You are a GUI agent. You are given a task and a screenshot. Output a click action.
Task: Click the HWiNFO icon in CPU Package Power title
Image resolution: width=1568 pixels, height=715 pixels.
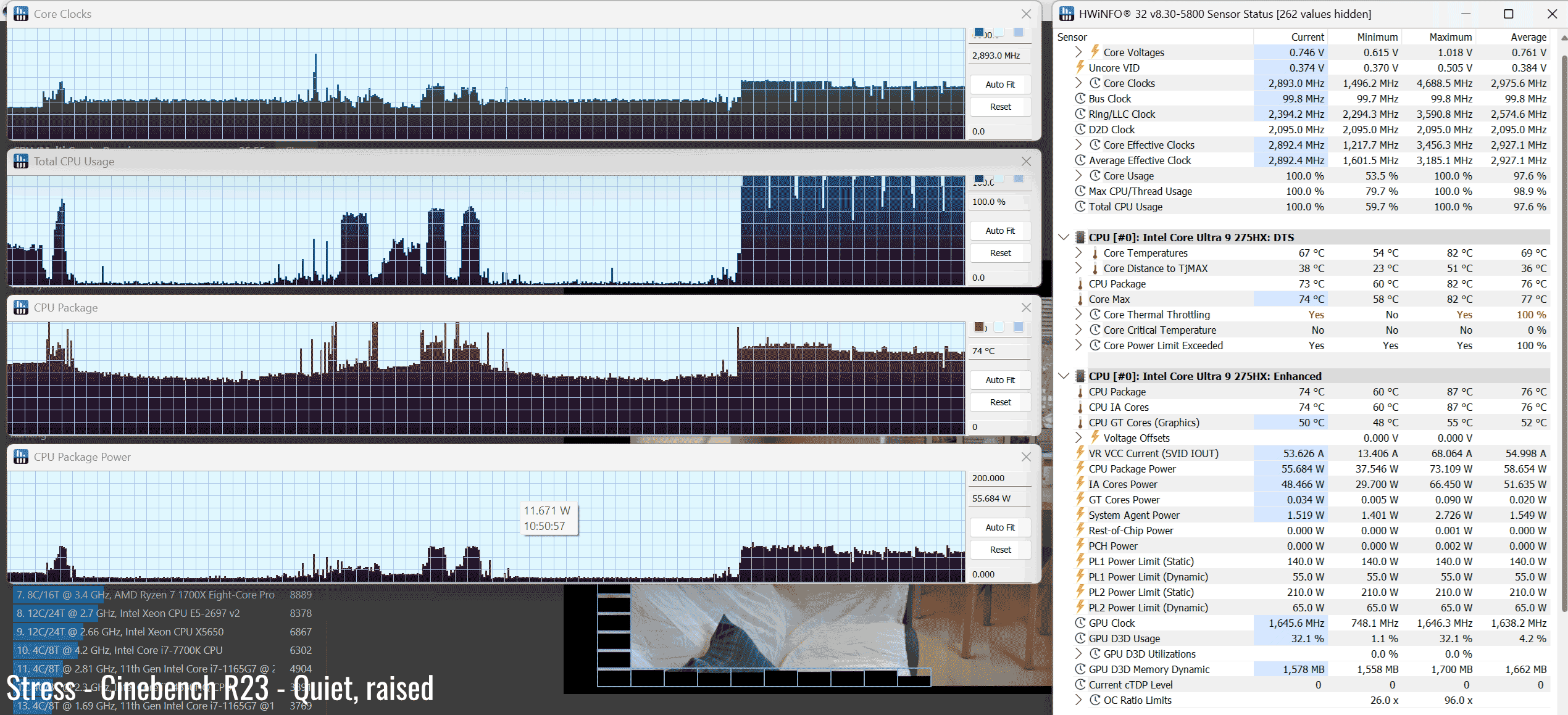point(21,457)
